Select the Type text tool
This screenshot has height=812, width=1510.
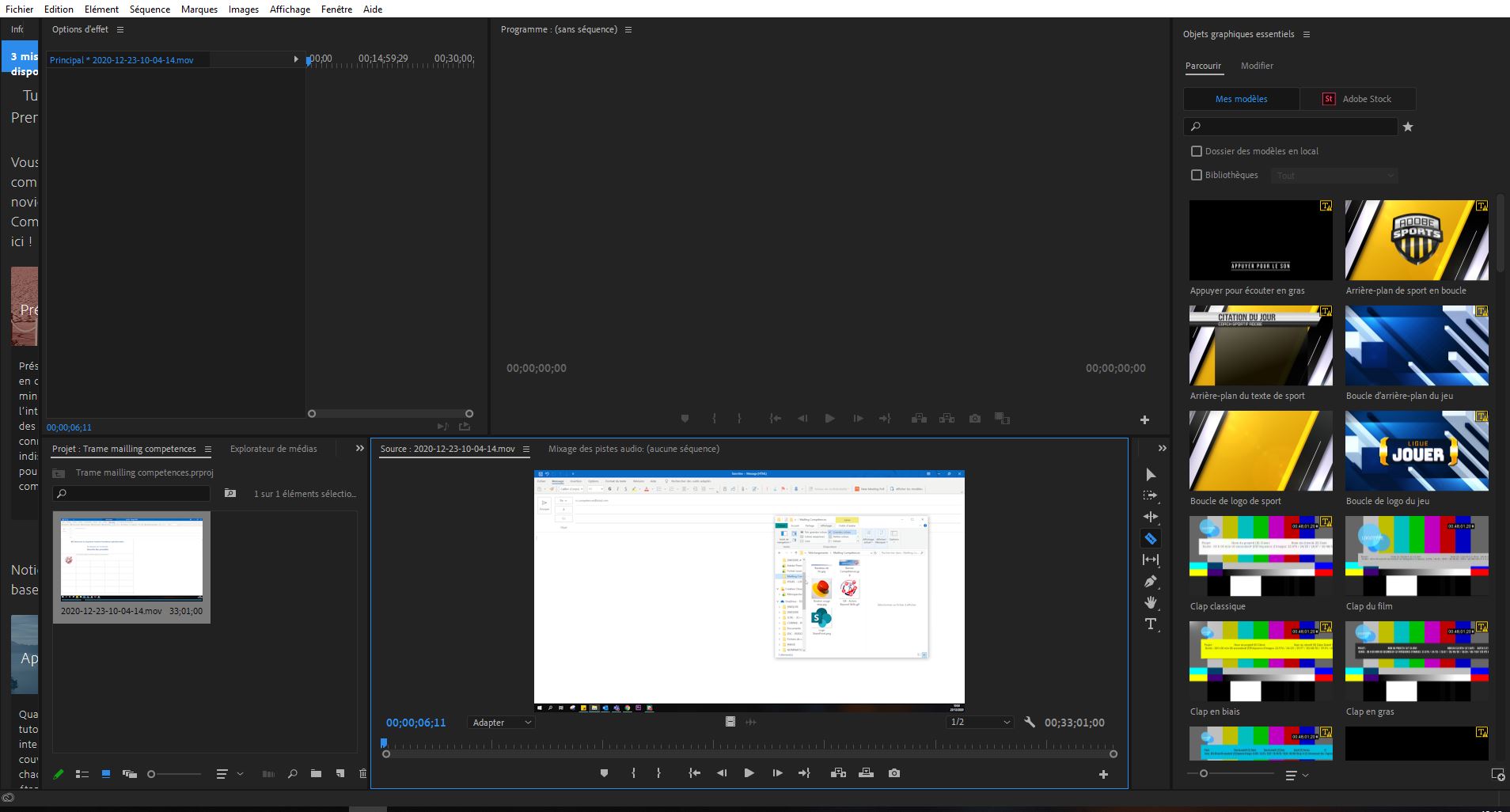coord(1151,624)
